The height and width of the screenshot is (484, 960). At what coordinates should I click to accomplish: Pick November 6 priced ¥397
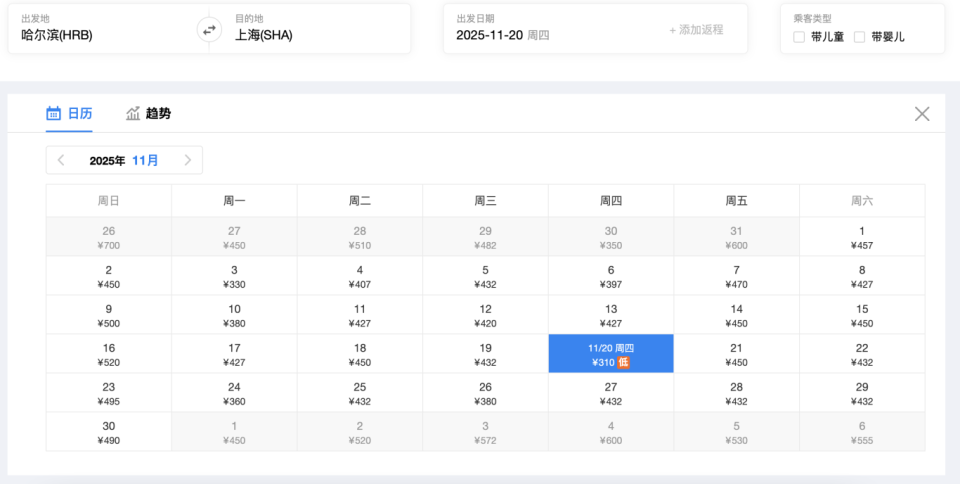(x=611, y=276)
